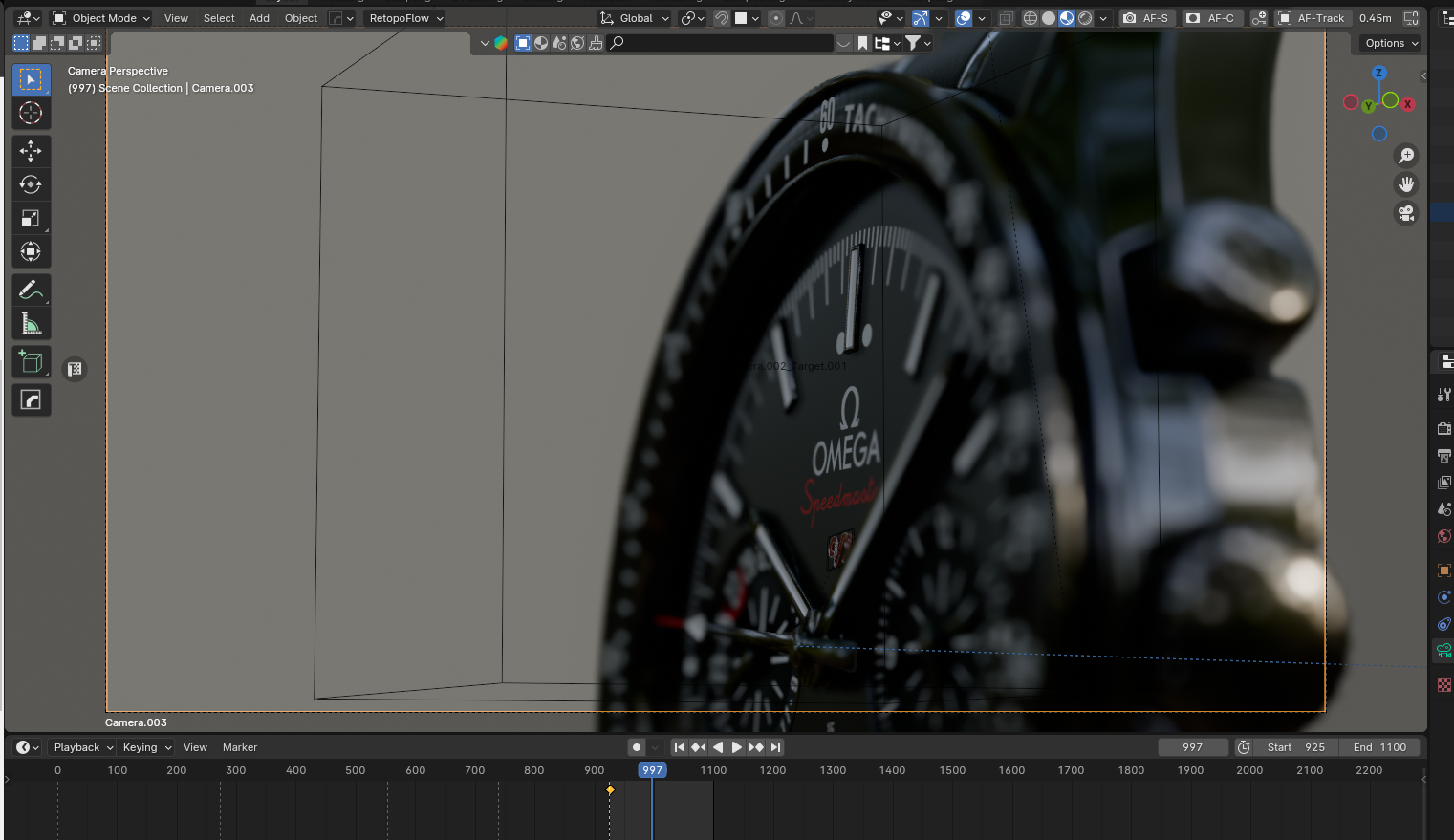Image resolution: width=1454 pixels, height=840 pixels.
Task: Open the editor type dropdown
Action: tap(28, 18)
